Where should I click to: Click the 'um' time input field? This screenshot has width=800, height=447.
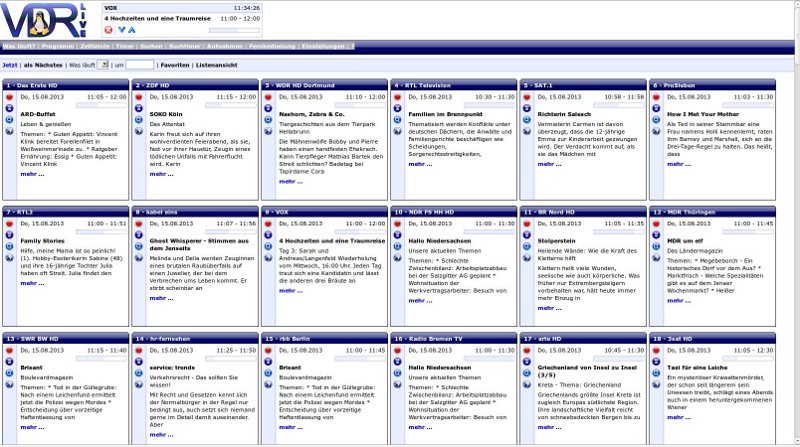click(140, 65)
